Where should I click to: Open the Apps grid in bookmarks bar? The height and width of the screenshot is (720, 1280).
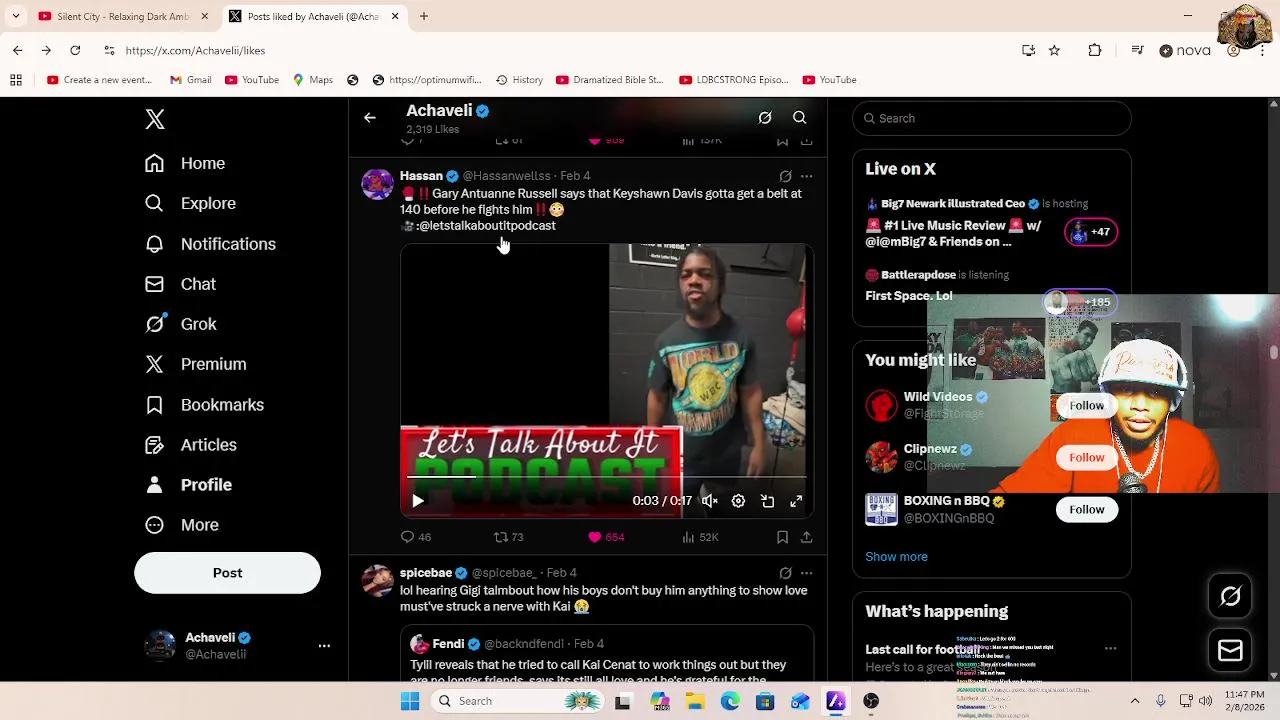click(16, 80)
